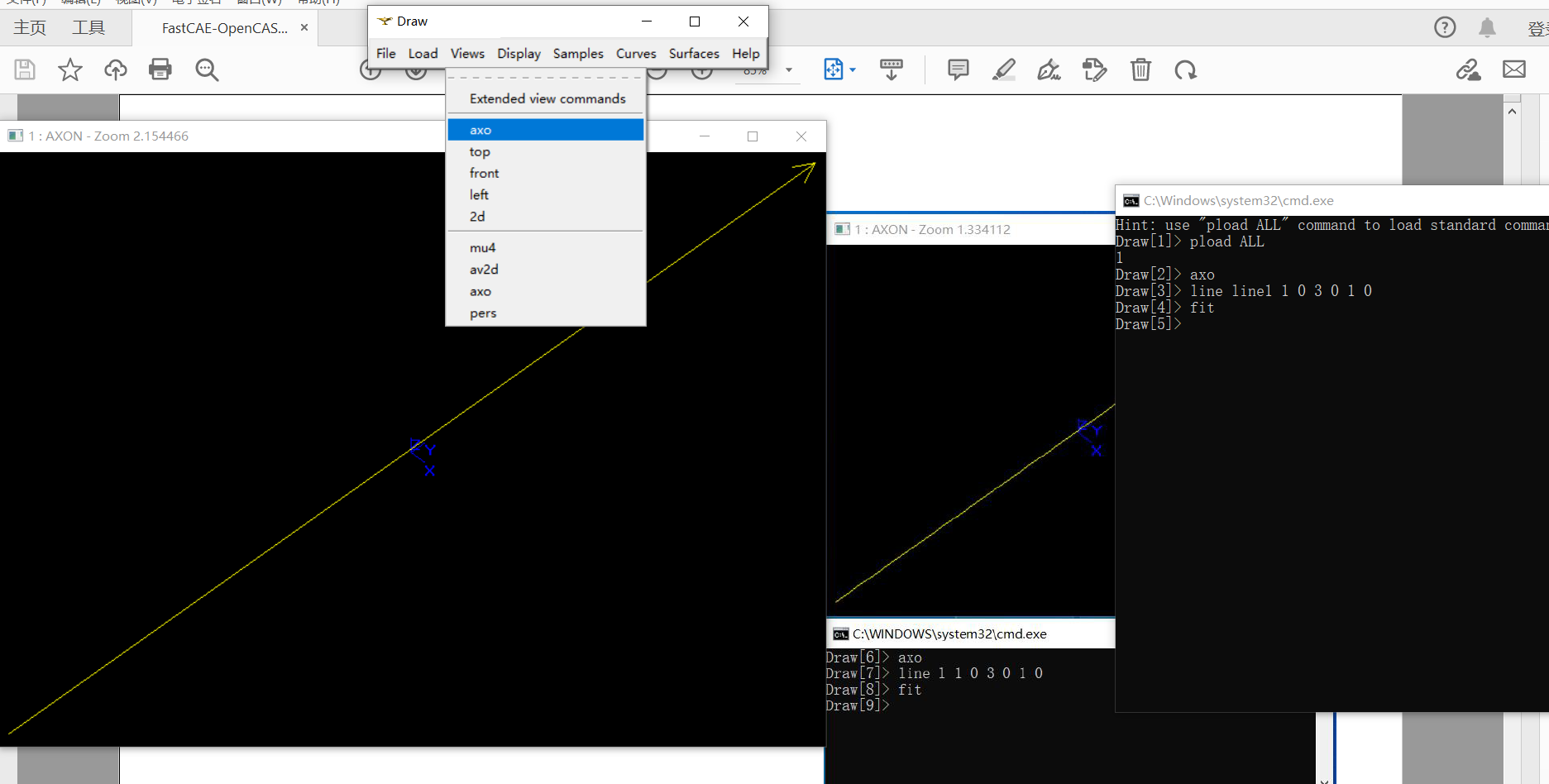Open the Surfaces menu in Draw
1549x784 pixels.
click(x=694, y=53)
